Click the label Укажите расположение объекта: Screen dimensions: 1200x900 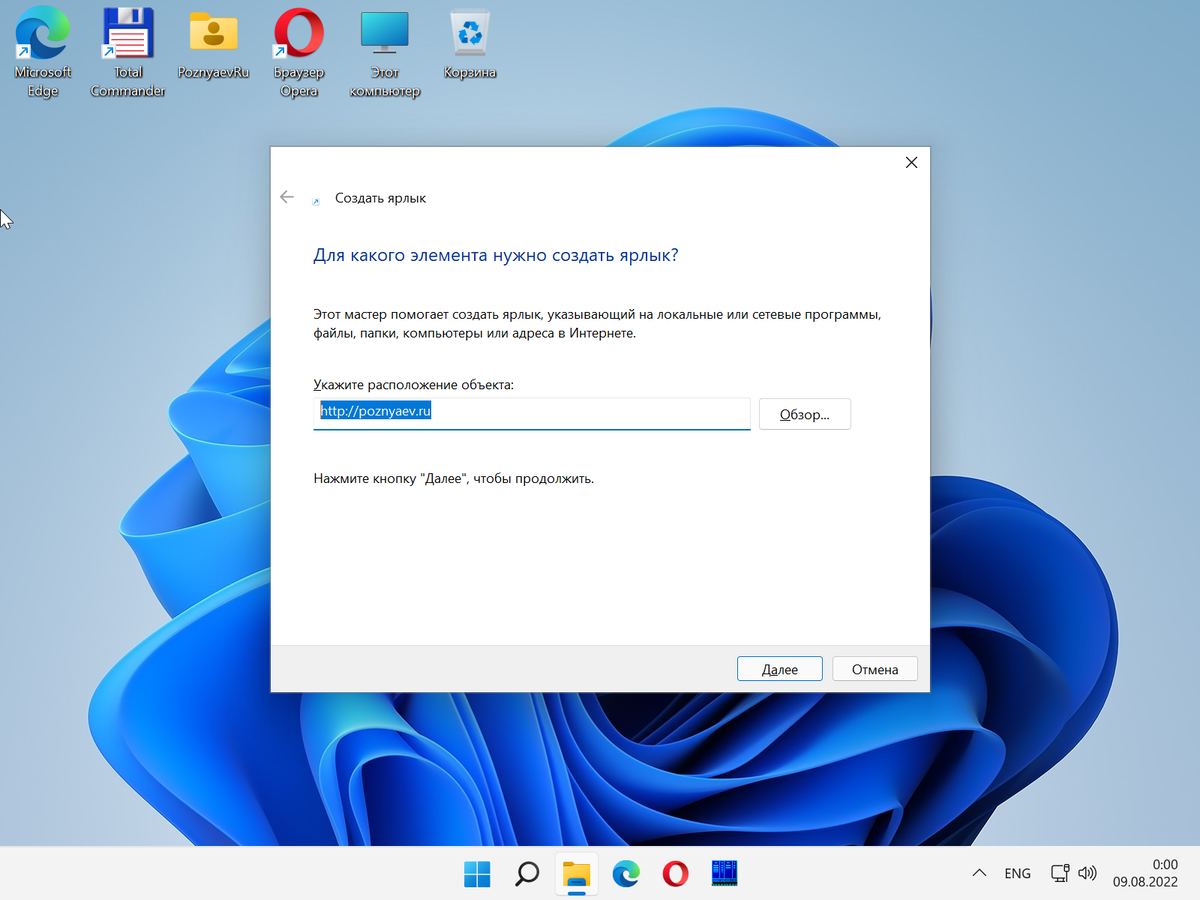click(x=413, y=384)
